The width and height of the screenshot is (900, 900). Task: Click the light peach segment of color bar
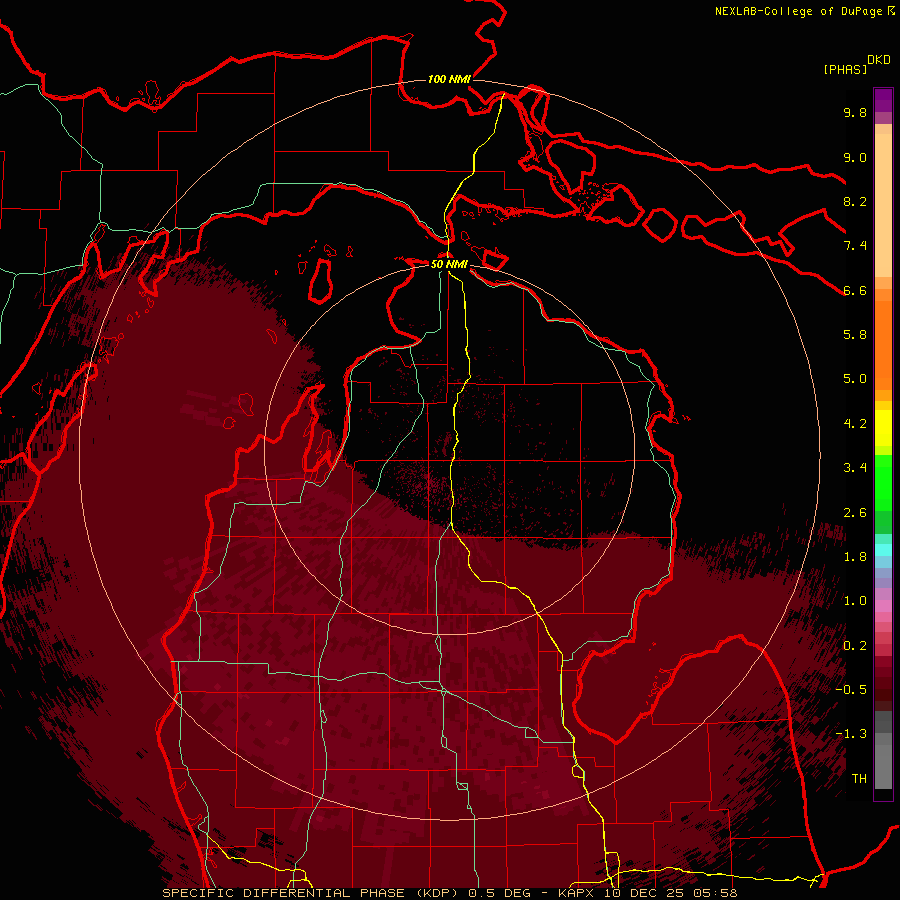pos(883,207)
